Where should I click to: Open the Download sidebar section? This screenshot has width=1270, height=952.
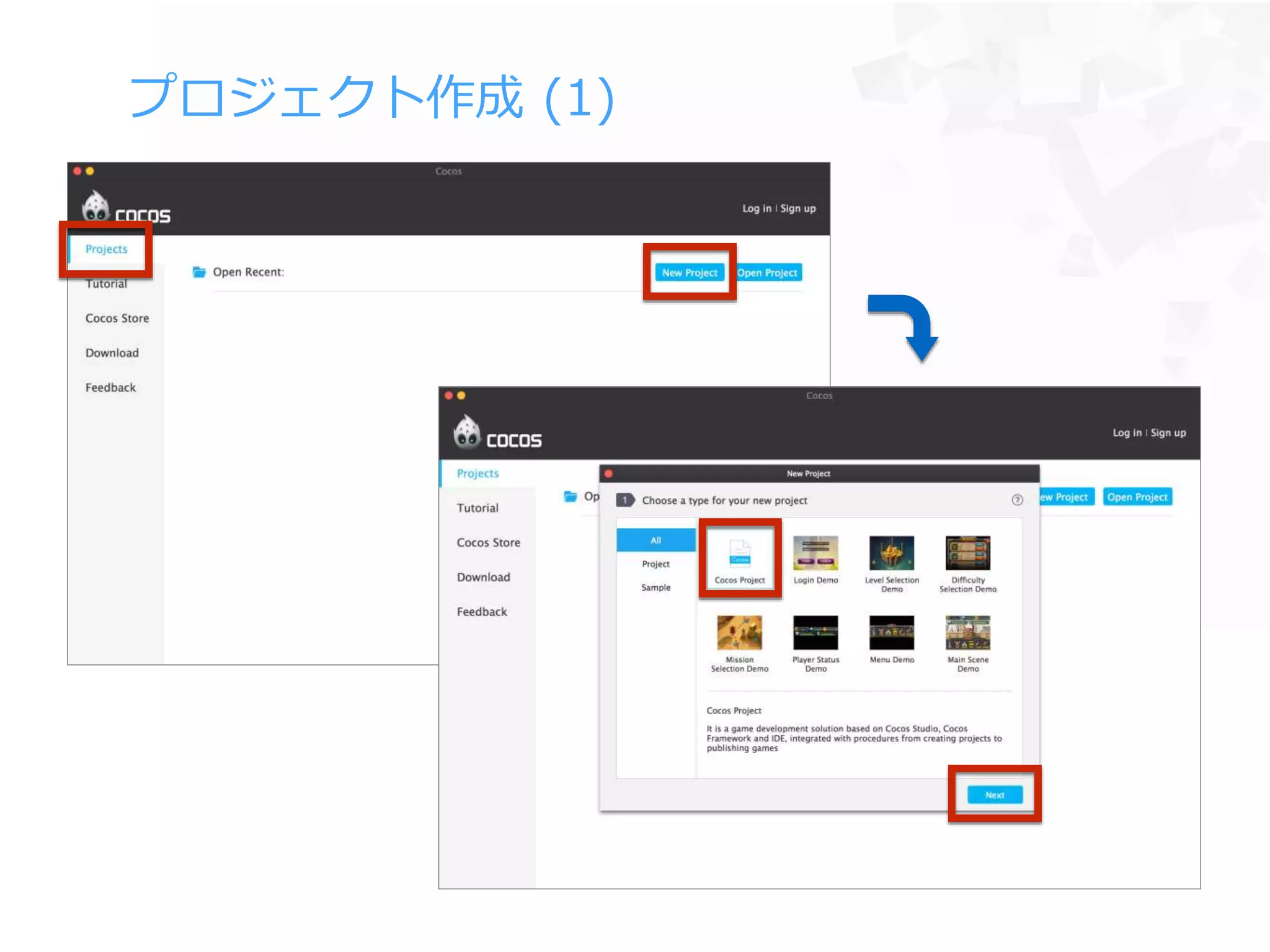click(x=483, y=578)
